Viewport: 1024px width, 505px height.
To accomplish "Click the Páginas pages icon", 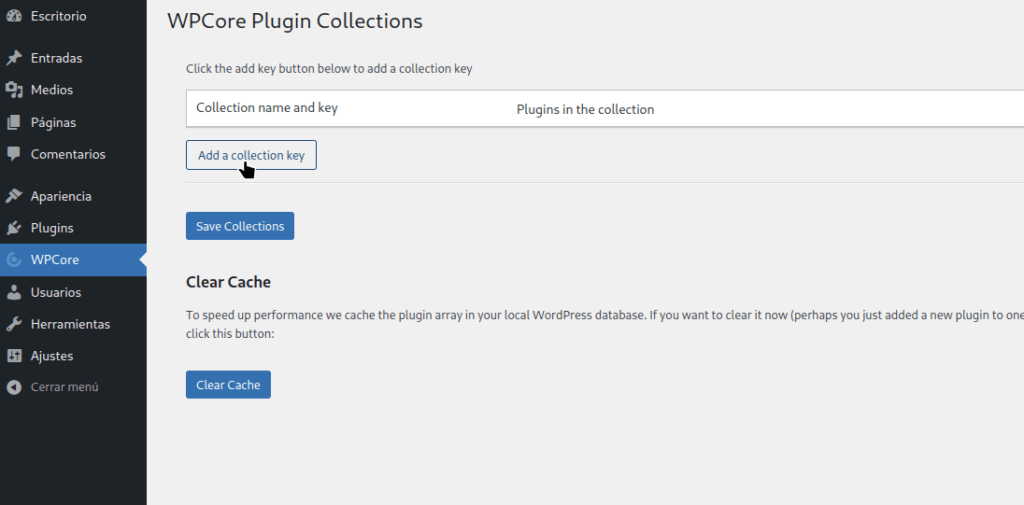I will point(14,122).
